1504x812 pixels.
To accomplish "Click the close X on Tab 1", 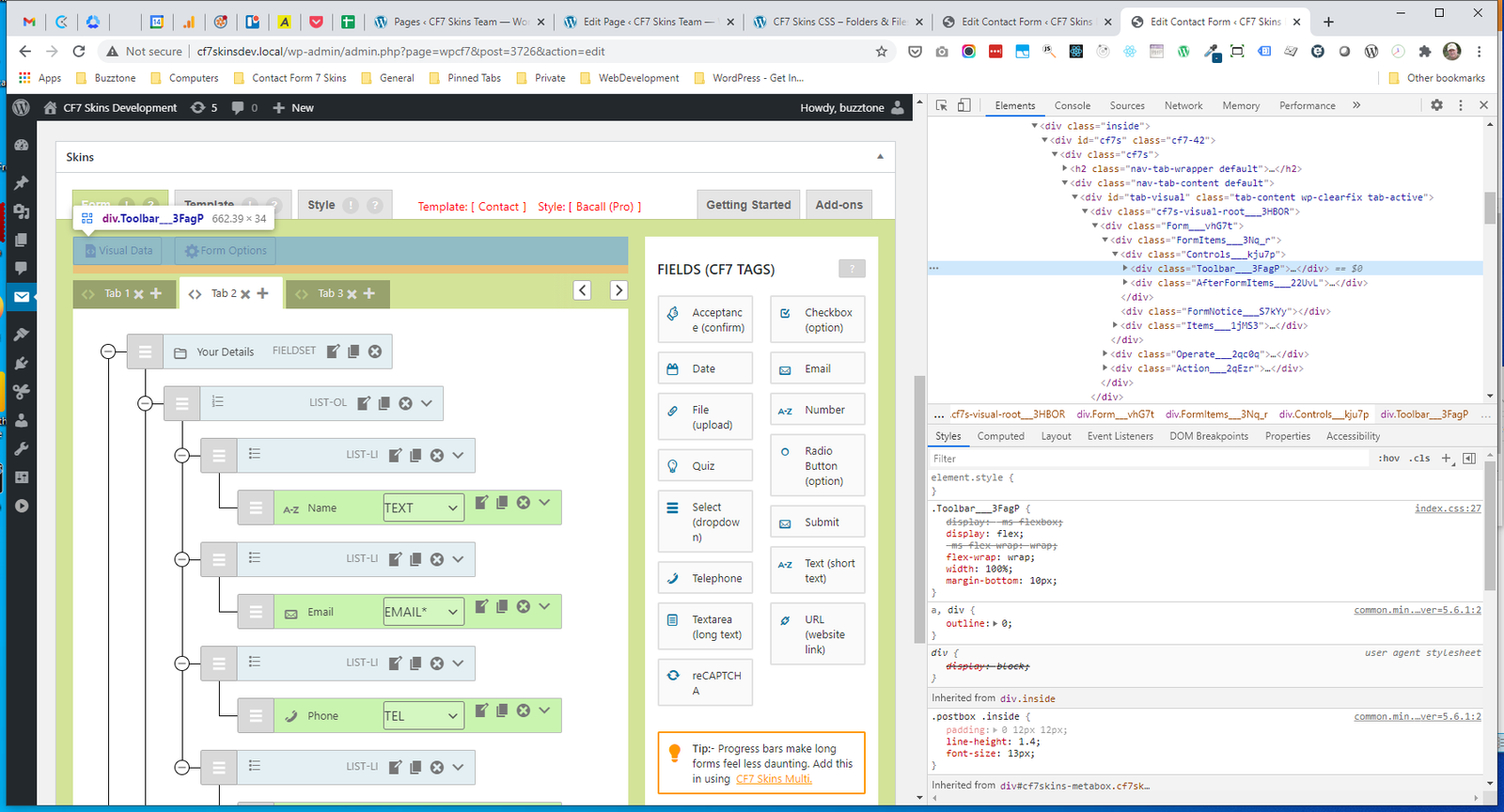I will [138, 294].
